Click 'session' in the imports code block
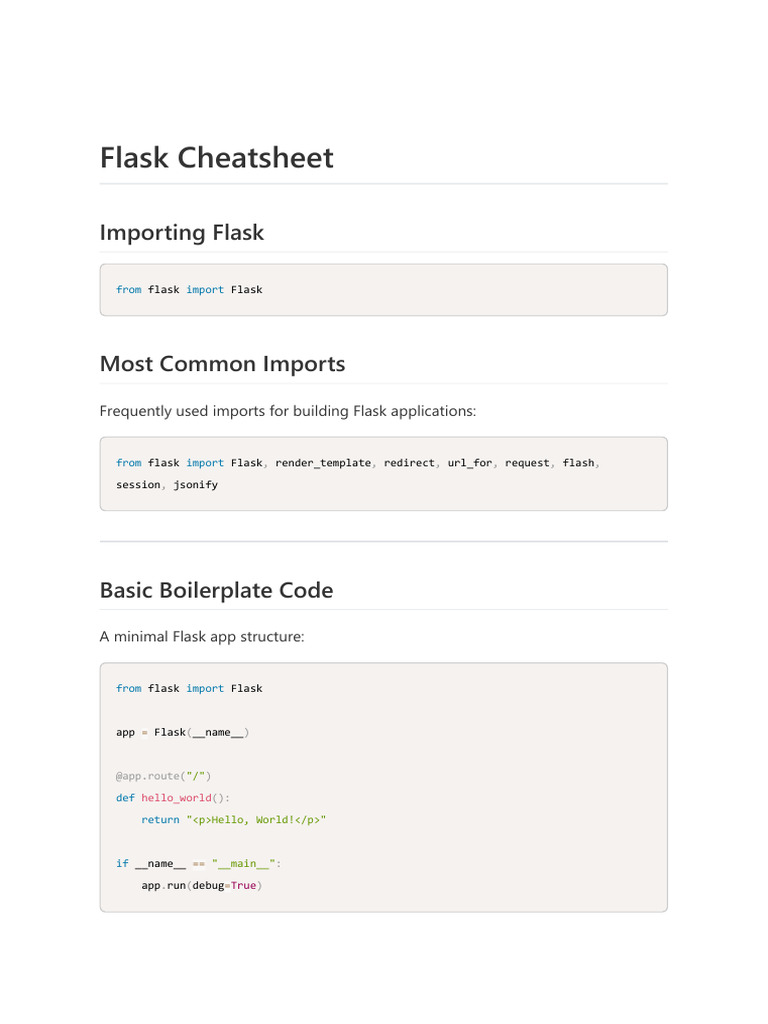 point(138,485)
